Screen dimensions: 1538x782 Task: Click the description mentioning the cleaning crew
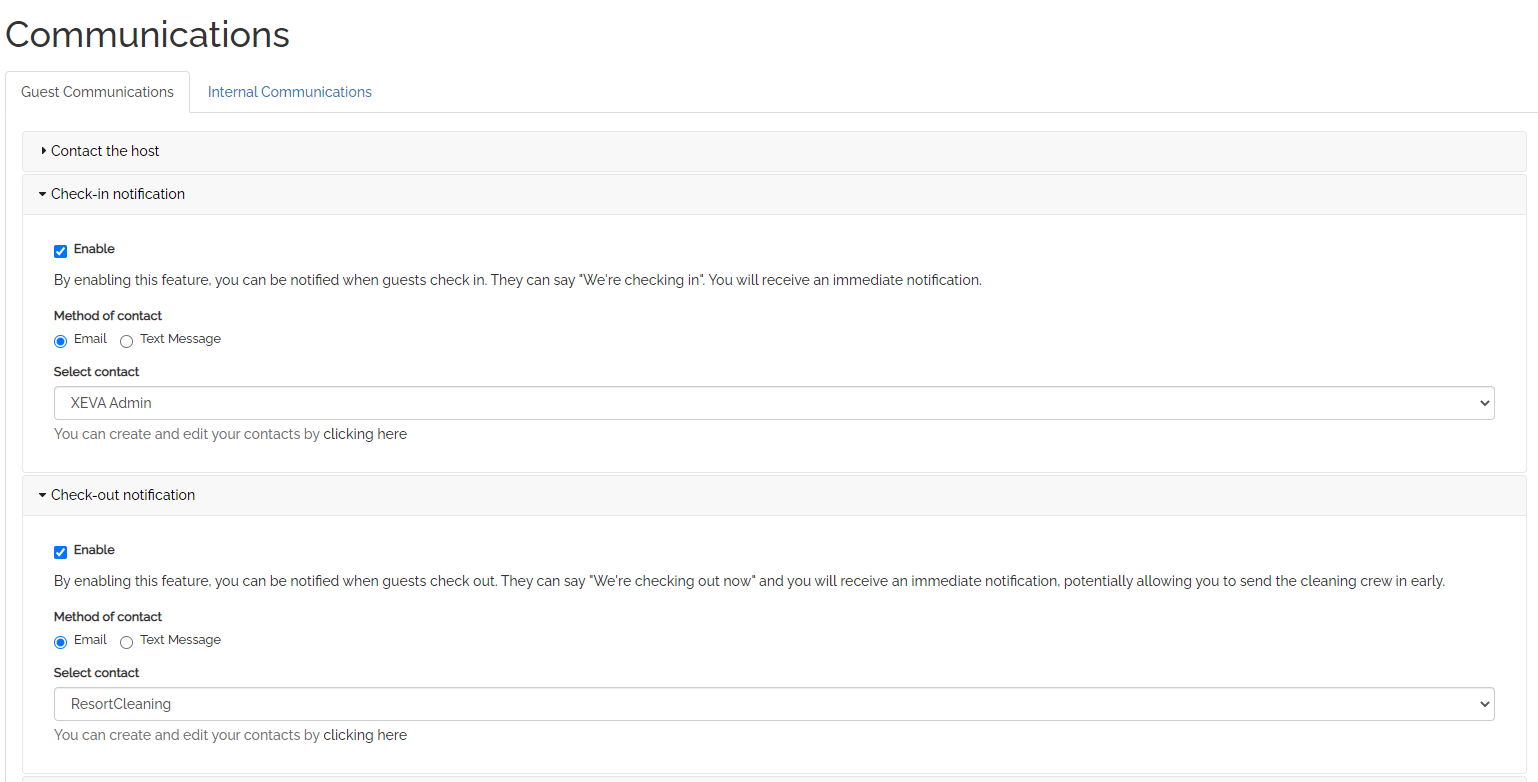coord(750,581)
